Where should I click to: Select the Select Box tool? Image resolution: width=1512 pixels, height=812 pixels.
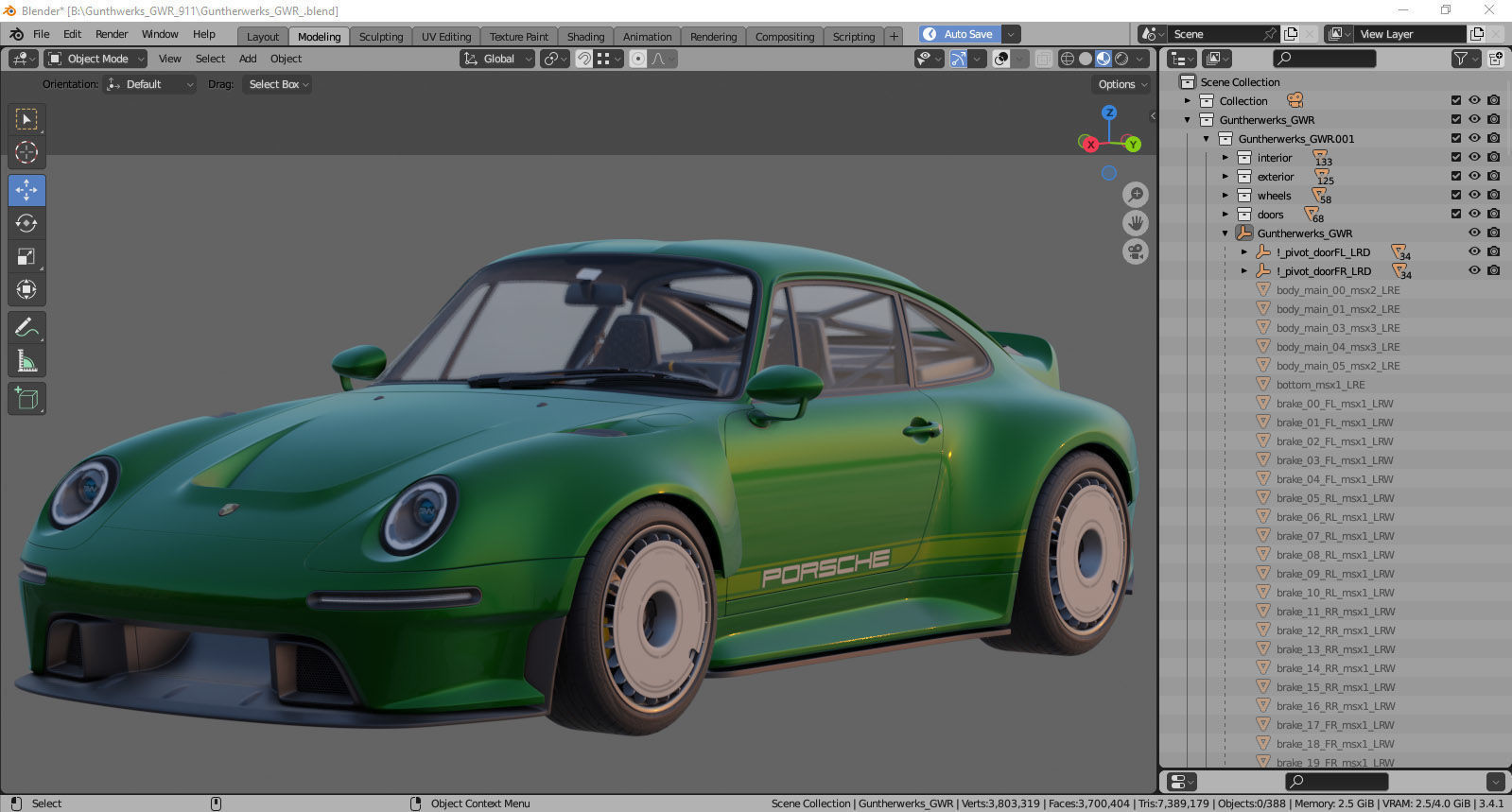coord(26,119)
